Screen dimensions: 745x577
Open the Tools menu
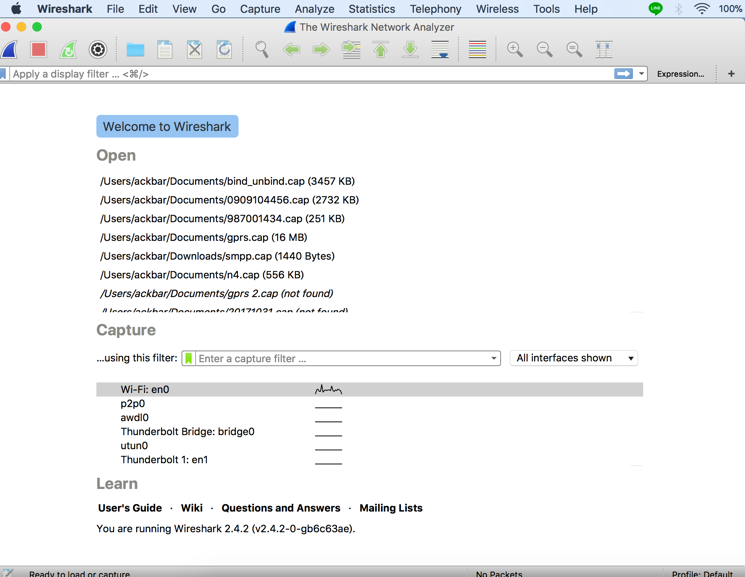point(546,9)
